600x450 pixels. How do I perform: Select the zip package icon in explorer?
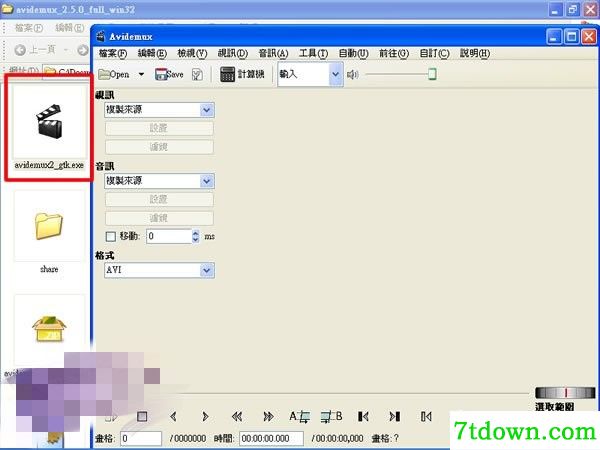click(x=49, y=329)
